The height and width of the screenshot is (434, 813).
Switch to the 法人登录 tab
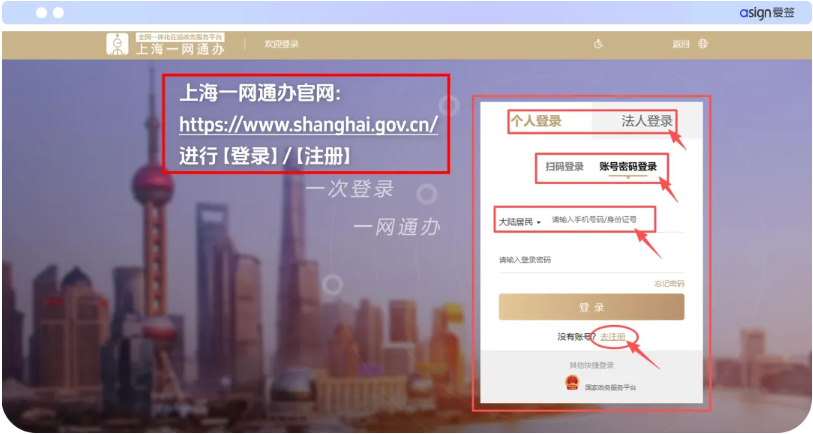point(647,121)
